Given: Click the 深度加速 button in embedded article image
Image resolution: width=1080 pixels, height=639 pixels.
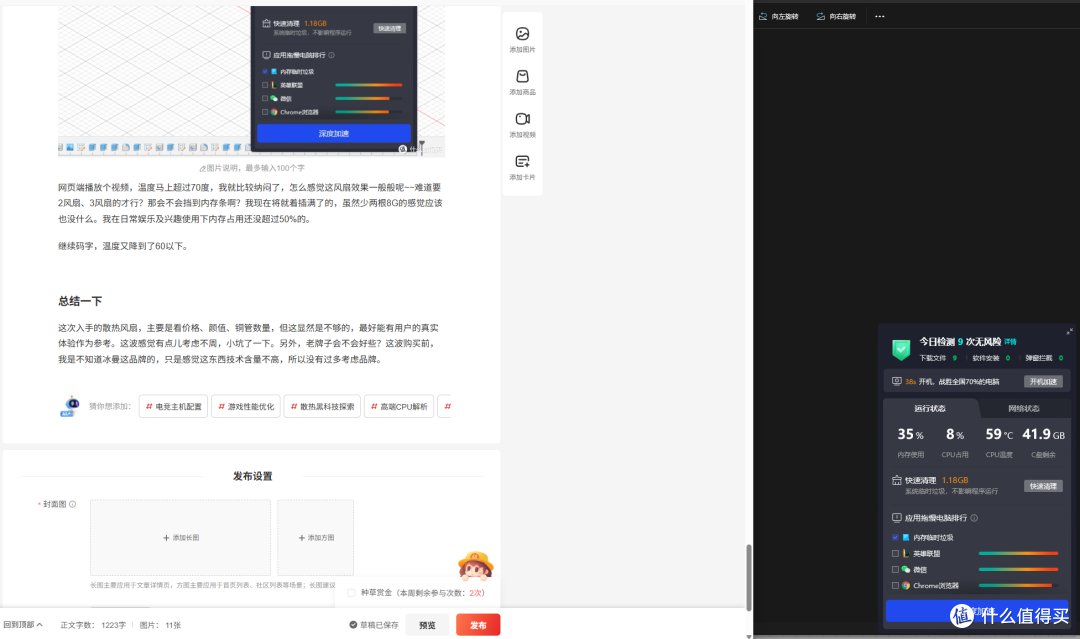Looking at the screenshot, I should [x=334, y=134].
